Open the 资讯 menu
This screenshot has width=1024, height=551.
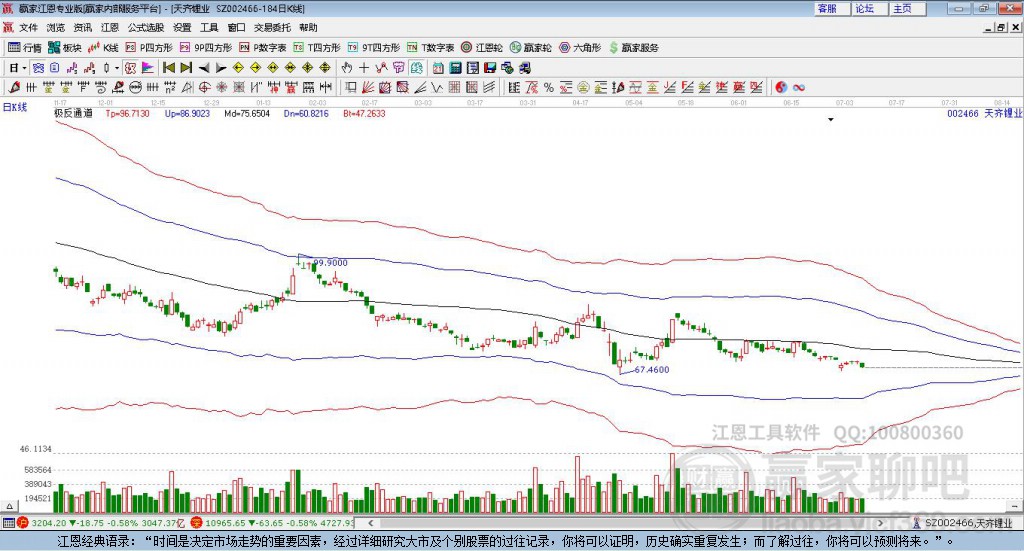pos(83,27)
